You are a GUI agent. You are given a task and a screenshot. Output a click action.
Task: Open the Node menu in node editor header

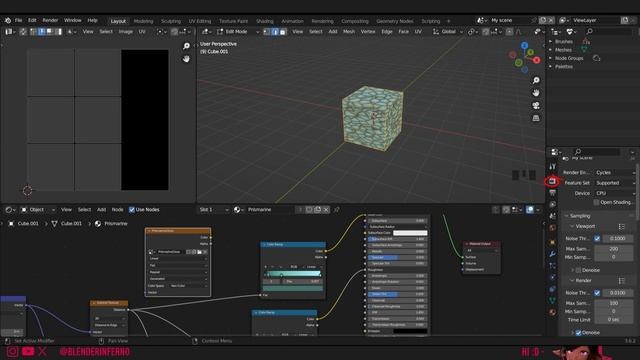click(117, 209)
